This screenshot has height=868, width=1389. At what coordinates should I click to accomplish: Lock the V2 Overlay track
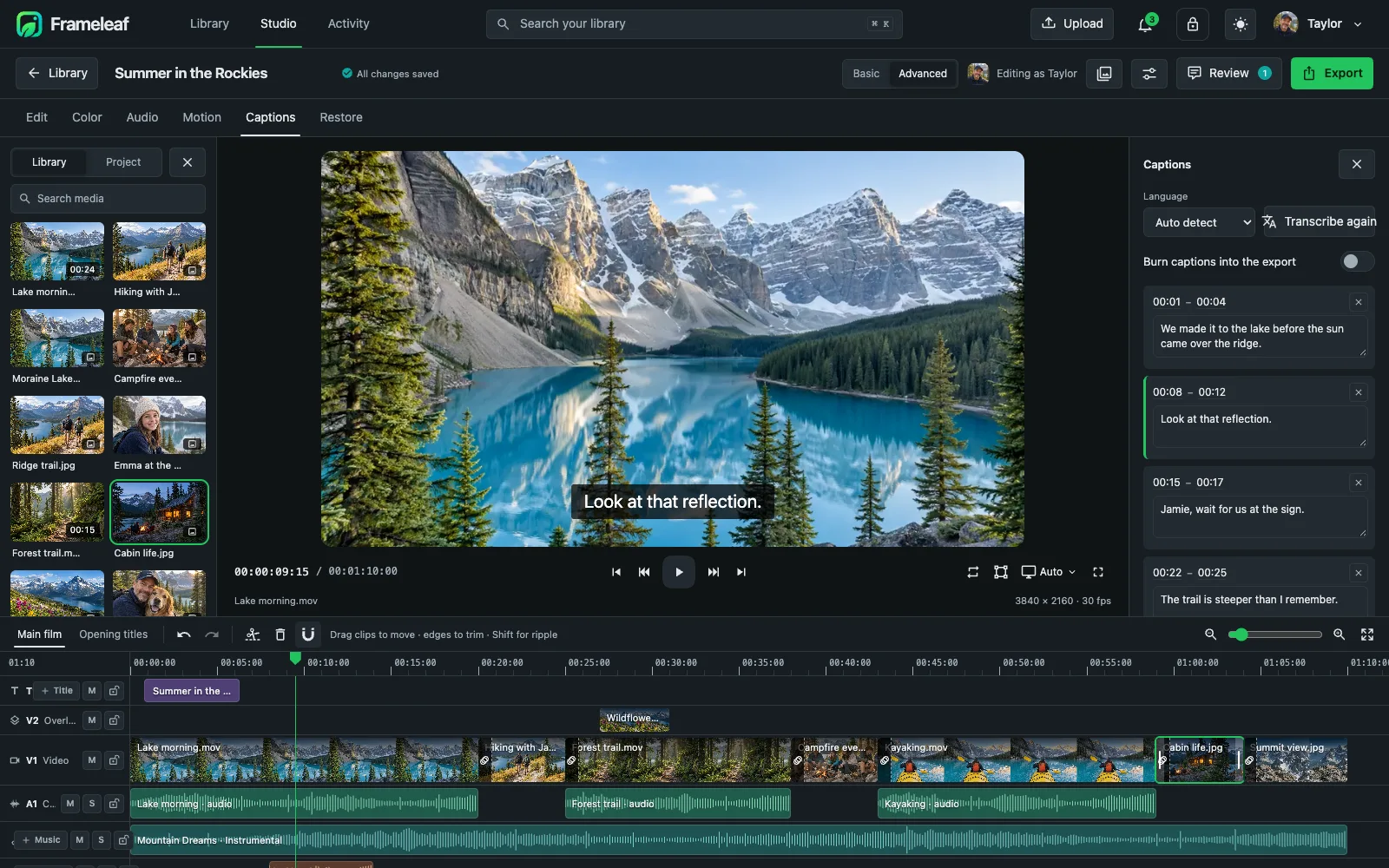click(x=114, y=720)
